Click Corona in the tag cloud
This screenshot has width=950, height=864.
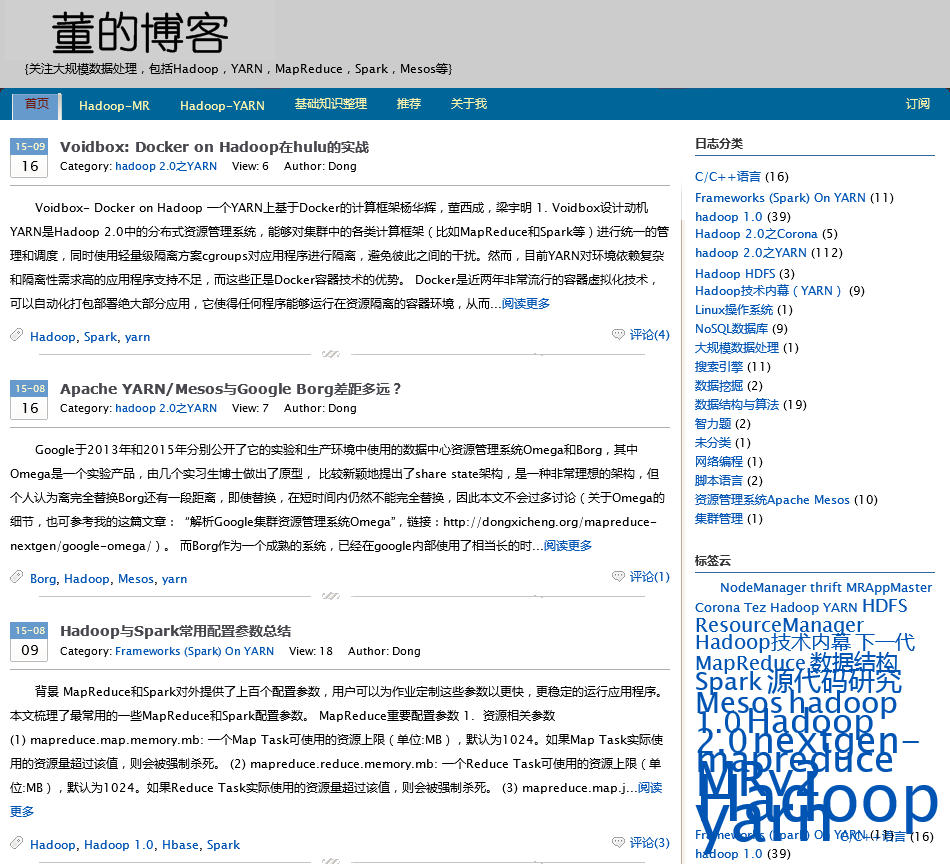[717, 608]
